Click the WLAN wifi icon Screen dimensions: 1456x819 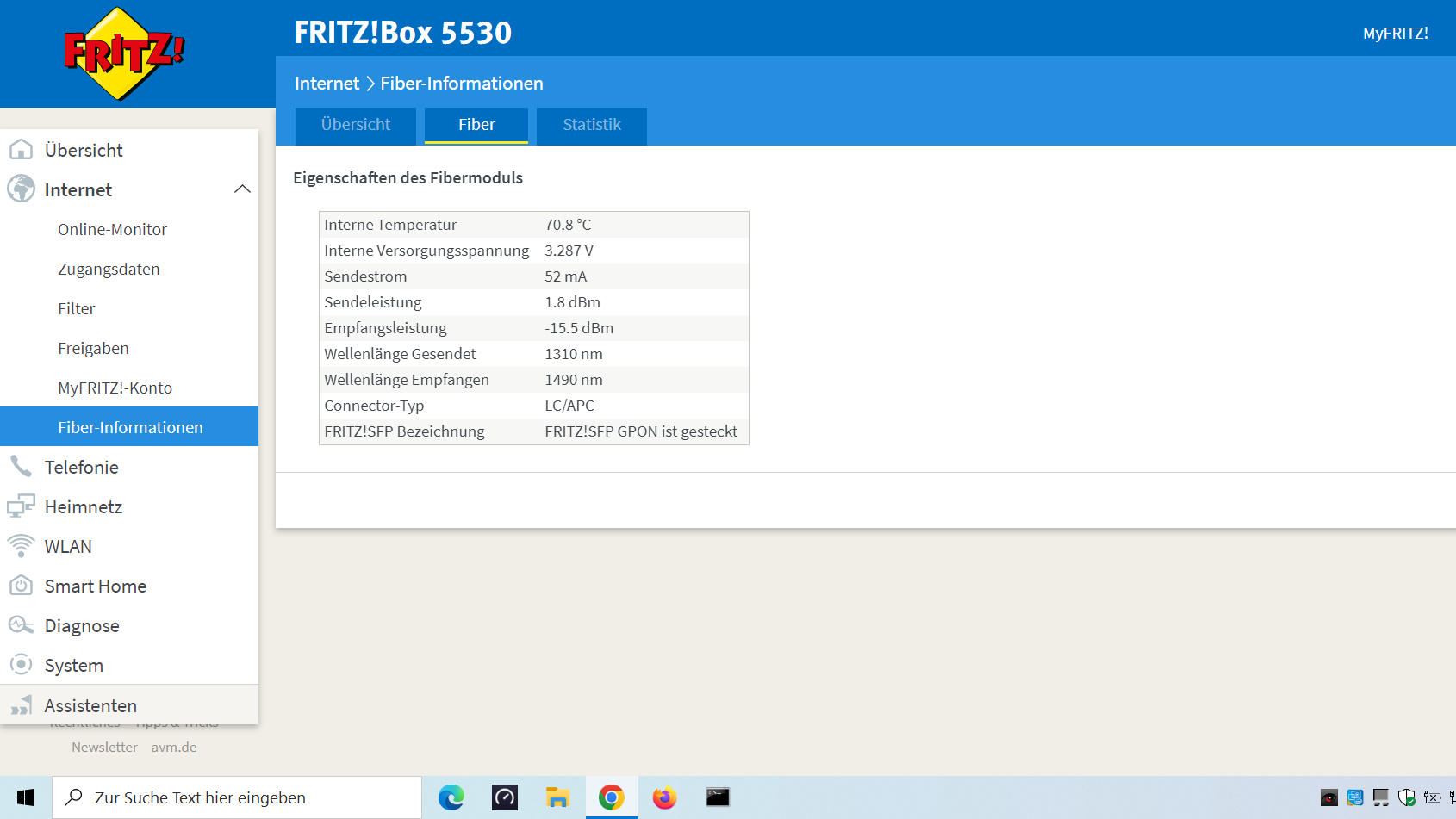pos(21,546)
